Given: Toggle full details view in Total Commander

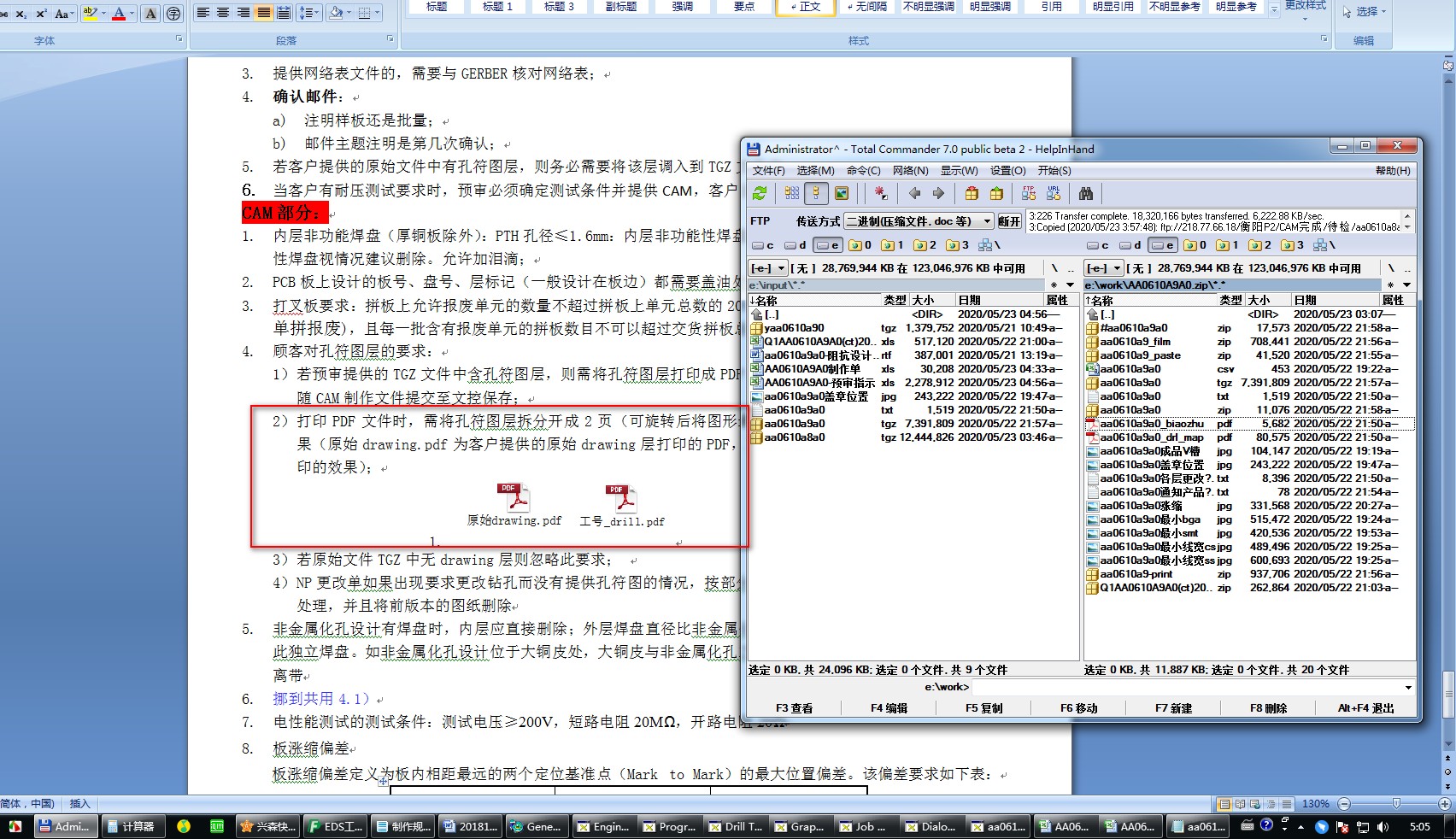Looking at the screenshot, I should click(816, 194).
